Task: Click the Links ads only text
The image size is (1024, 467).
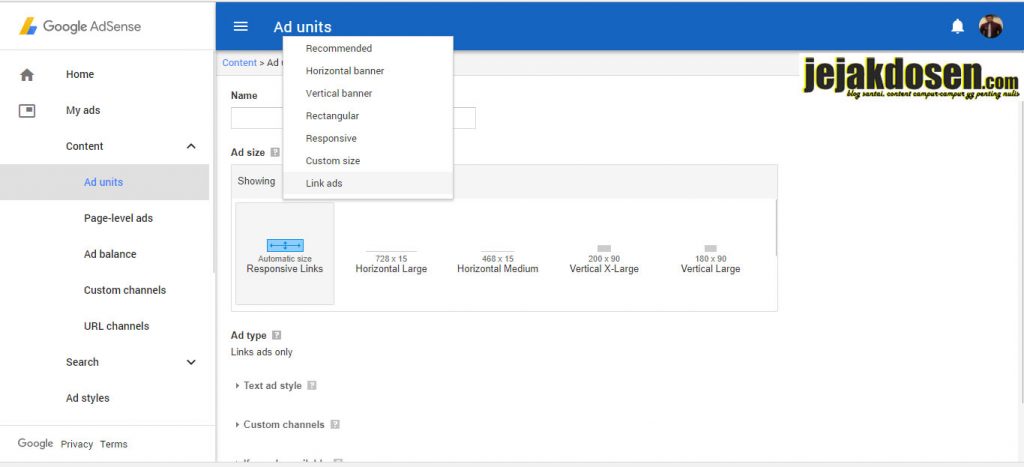Action: coord(262,352)
